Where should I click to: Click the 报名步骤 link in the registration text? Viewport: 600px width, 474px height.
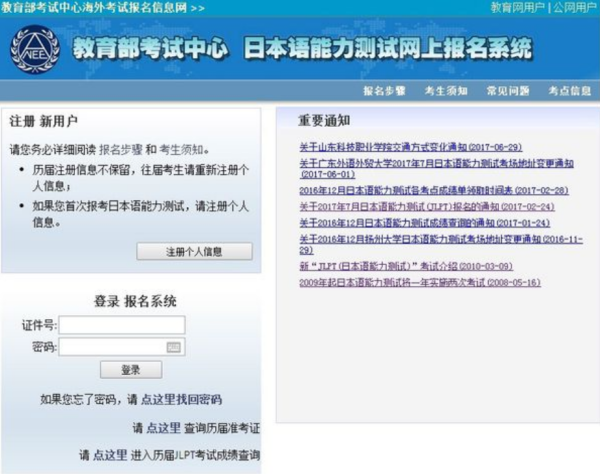click(x=121, y=150)
